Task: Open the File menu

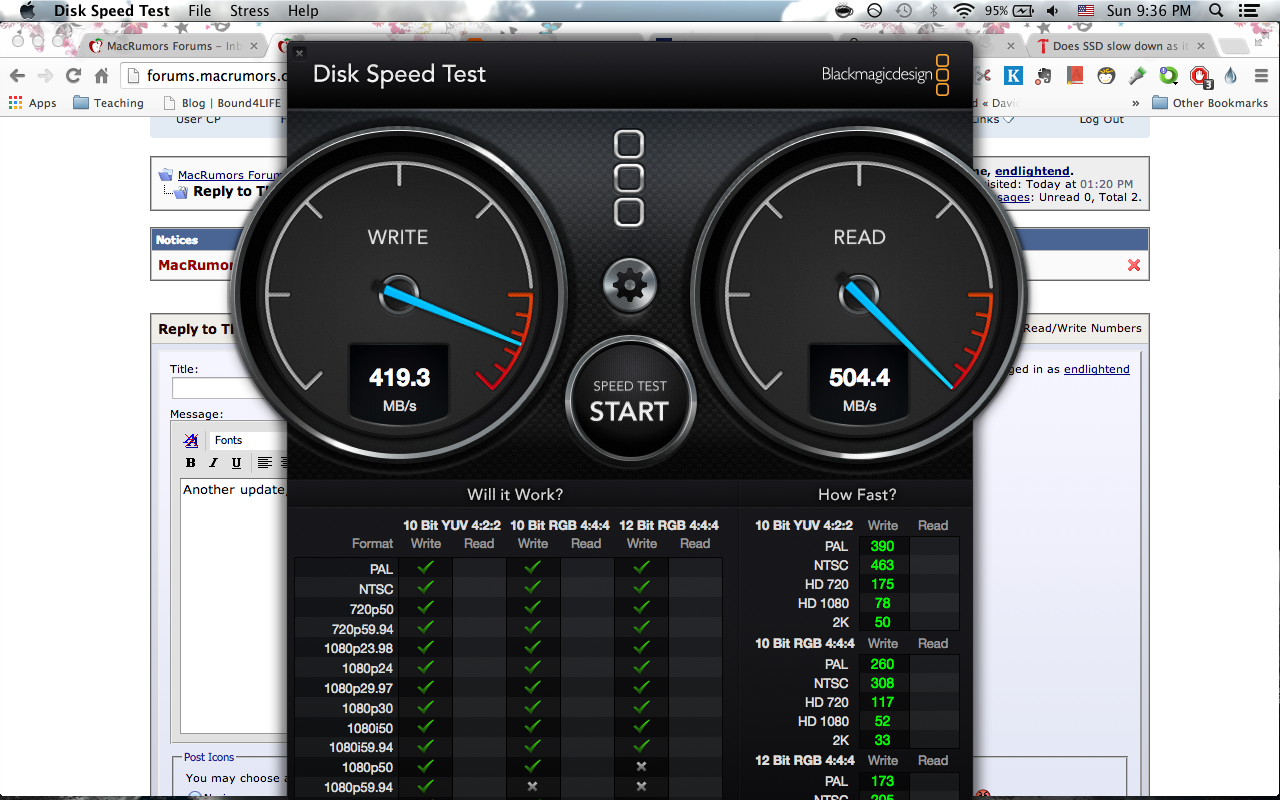Action: point(199,11)
